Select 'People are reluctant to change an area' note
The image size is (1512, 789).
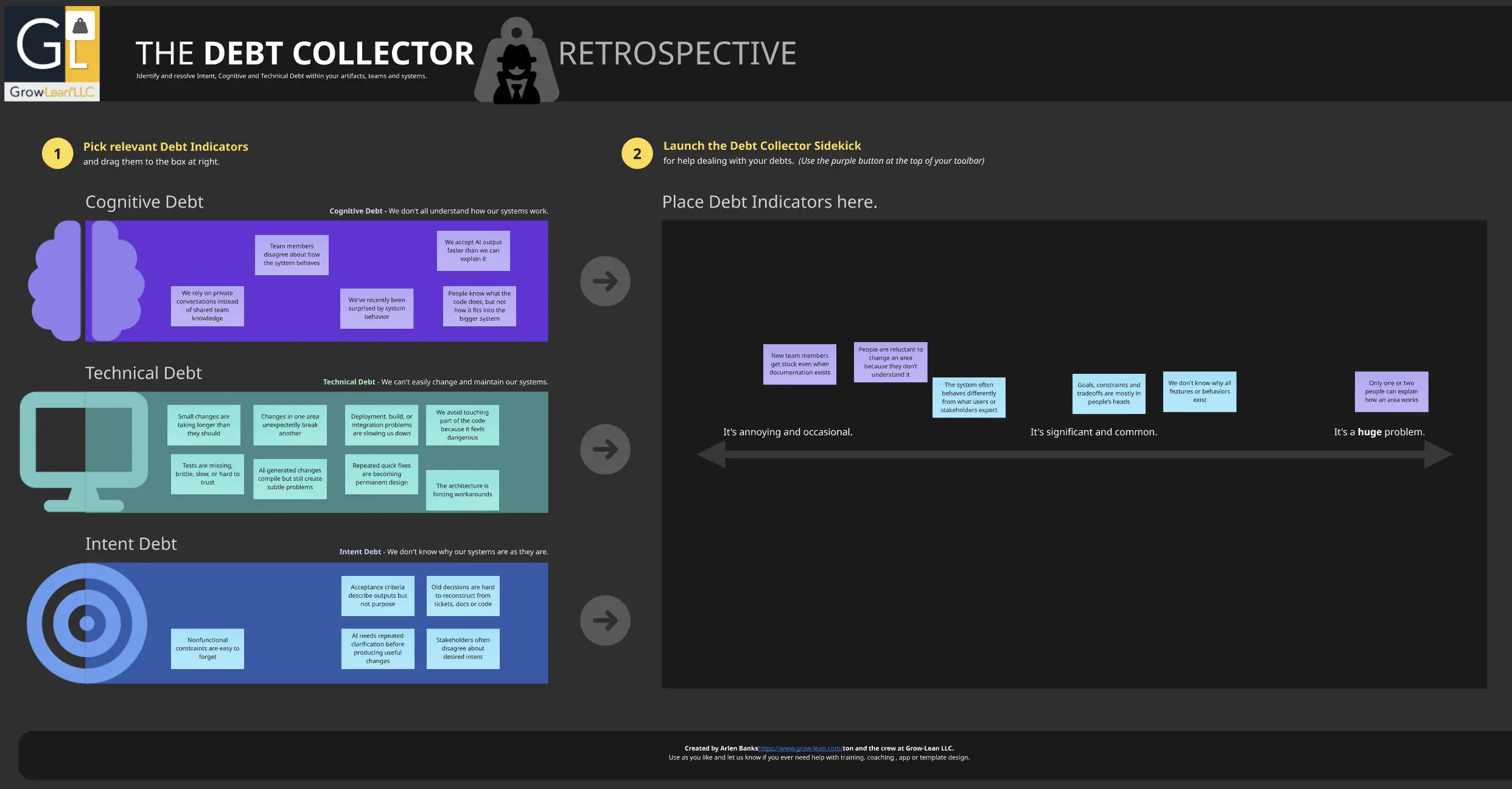891,362
